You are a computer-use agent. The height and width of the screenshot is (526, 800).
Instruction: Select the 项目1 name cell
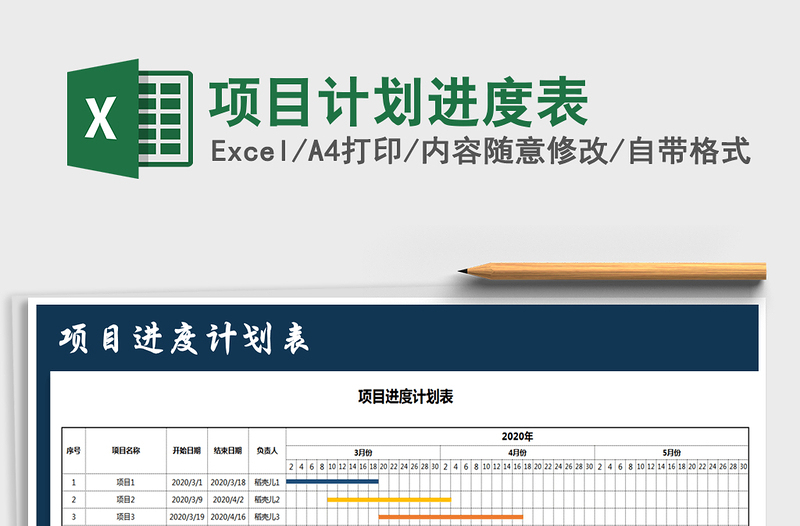point(126,482)
